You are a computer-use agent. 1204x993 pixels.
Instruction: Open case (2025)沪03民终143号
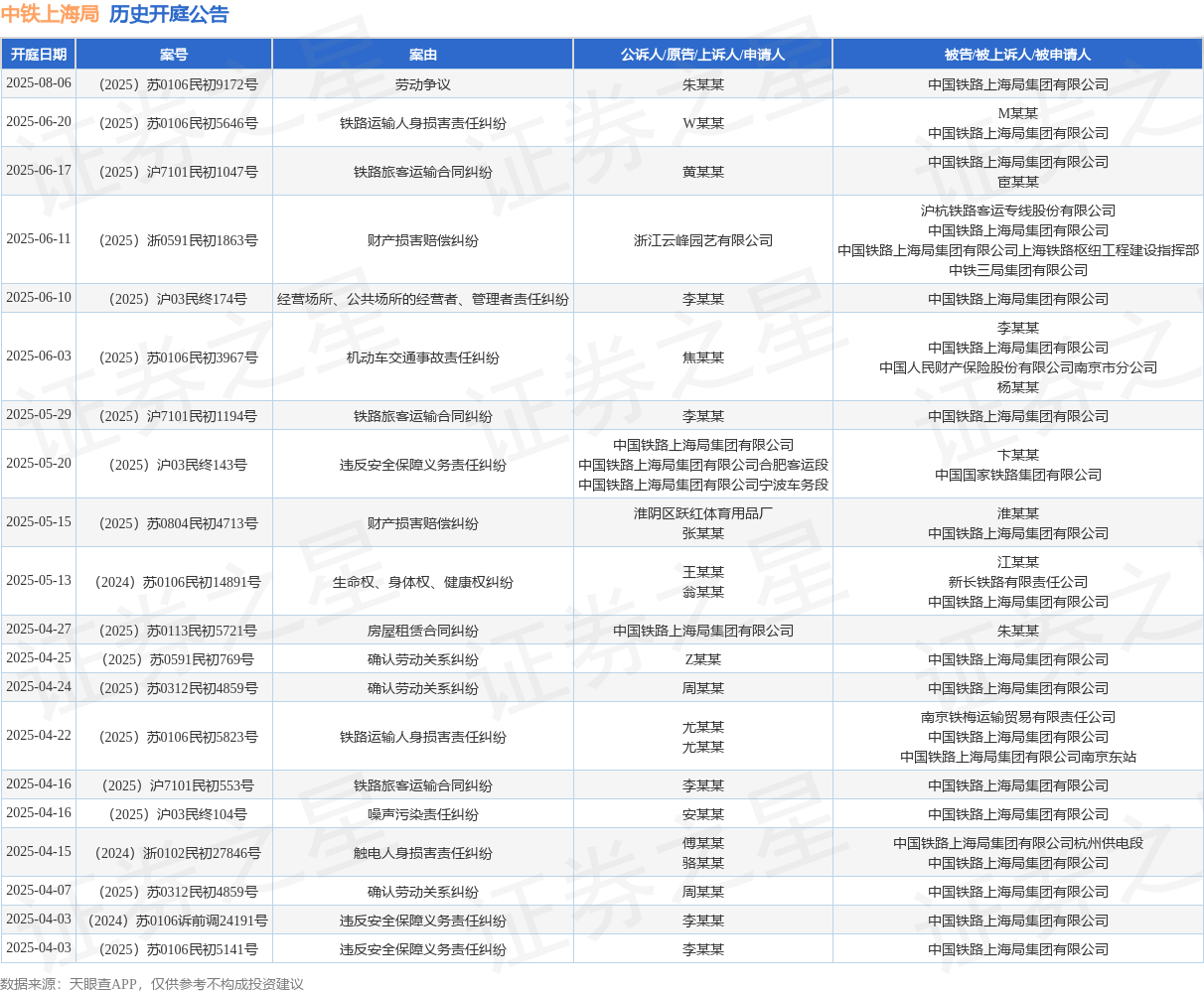[174, 465]
